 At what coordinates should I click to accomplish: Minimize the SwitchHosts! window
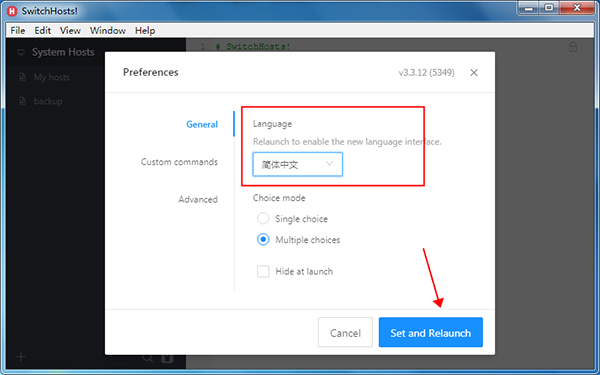pos(529,8)
